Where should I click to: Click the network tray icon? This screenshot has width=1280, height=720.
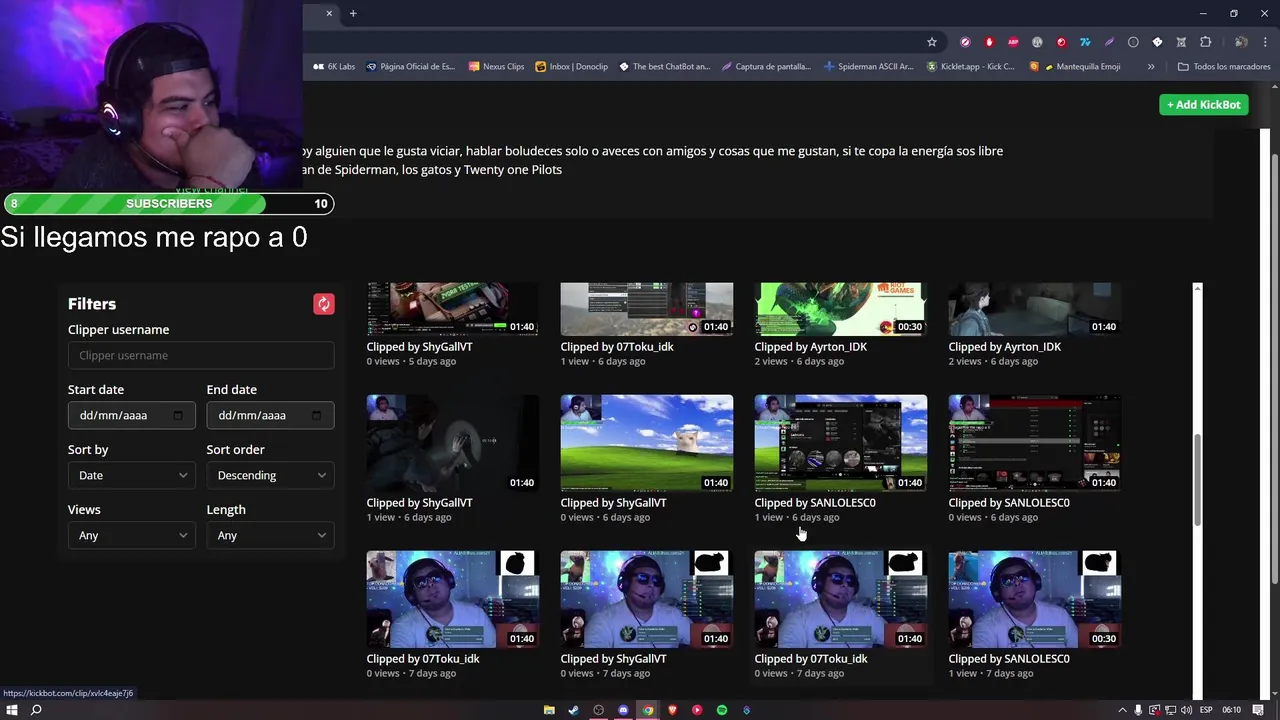1171,710
